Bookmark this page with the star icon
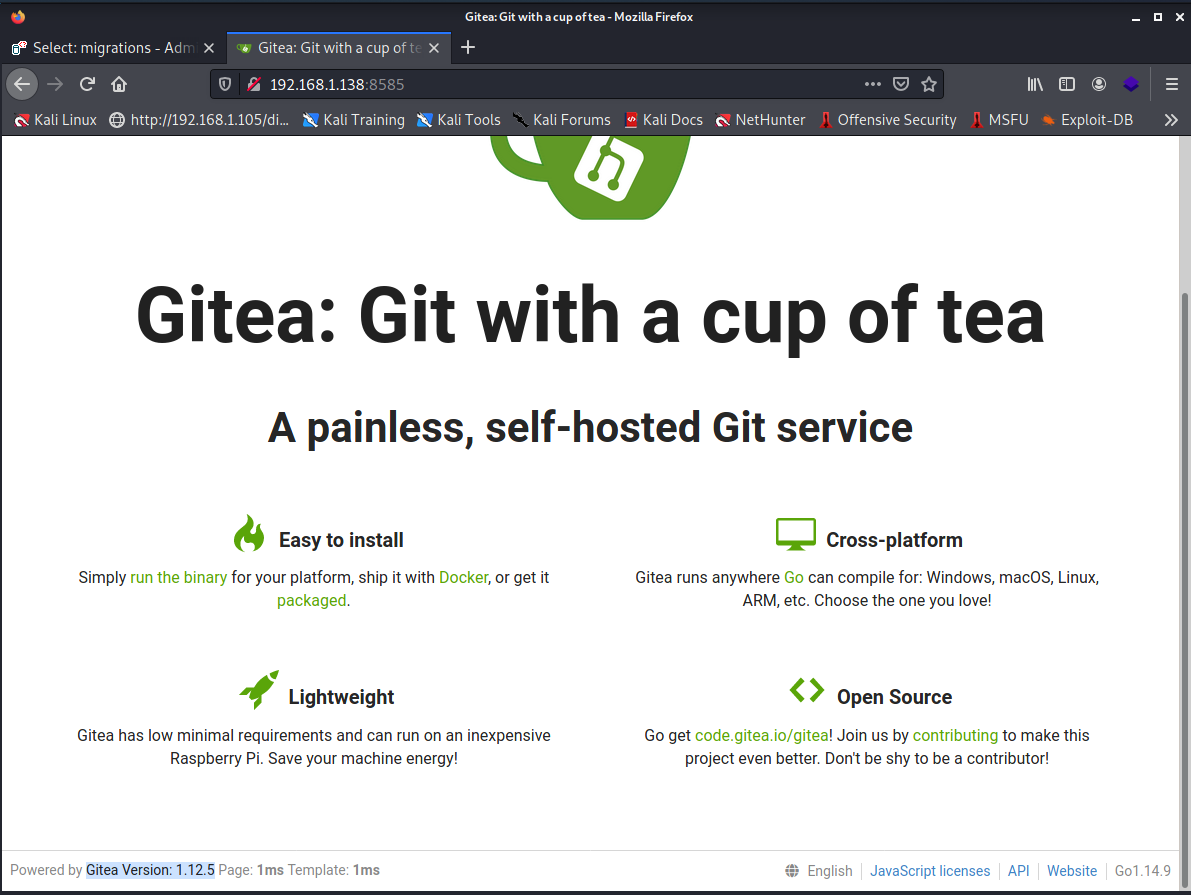 click(x=928, y=84)
